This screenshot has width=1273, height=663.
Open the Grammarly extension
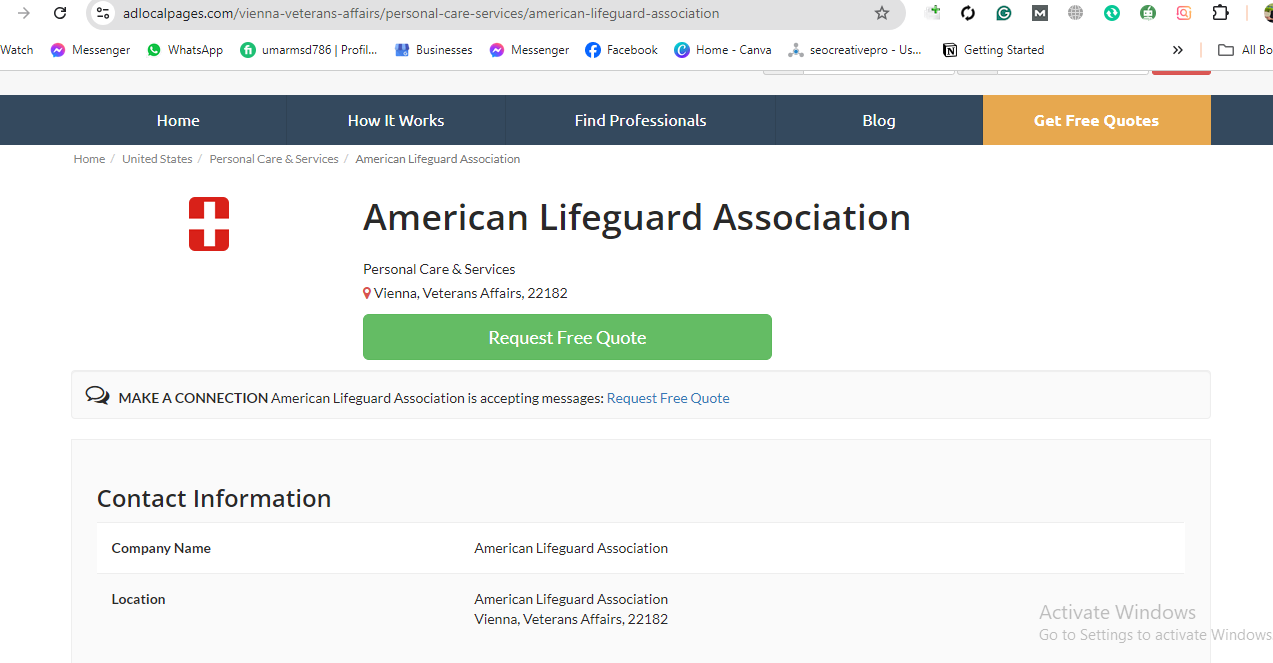click(1003, 13)
